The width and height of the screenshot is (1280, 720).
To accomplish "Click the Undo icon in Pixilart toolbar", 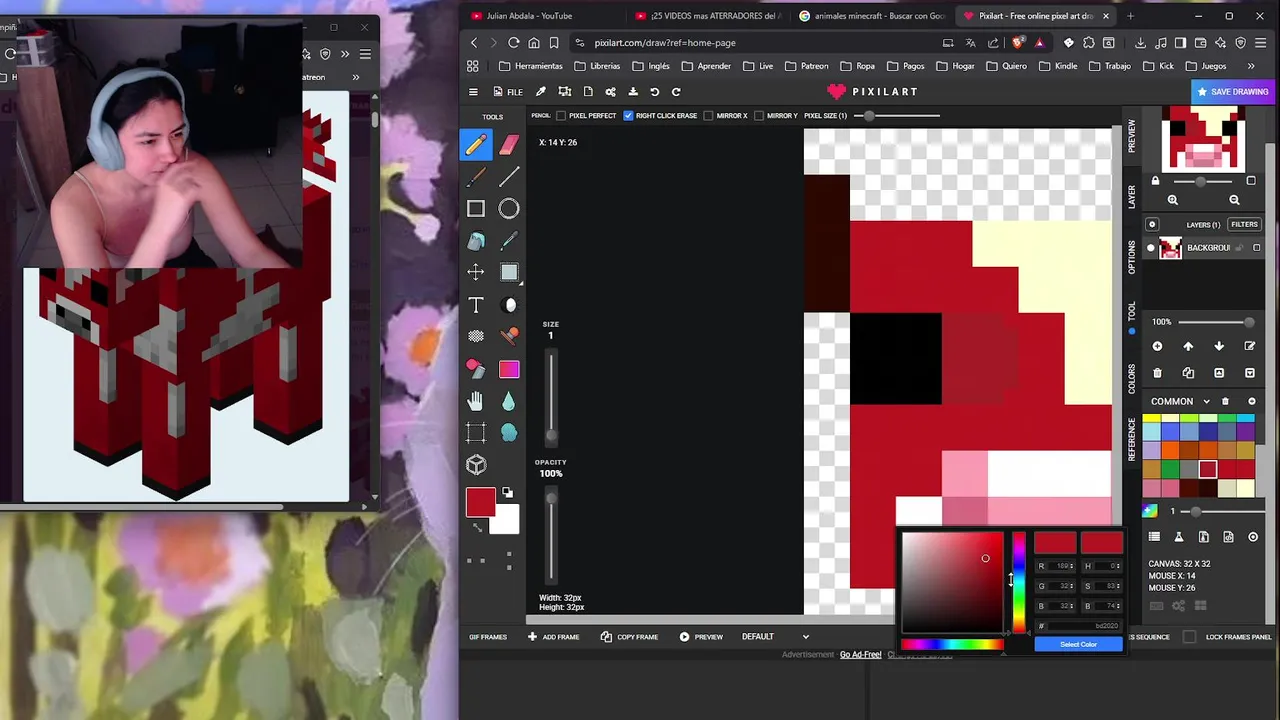I will (655, 92).
